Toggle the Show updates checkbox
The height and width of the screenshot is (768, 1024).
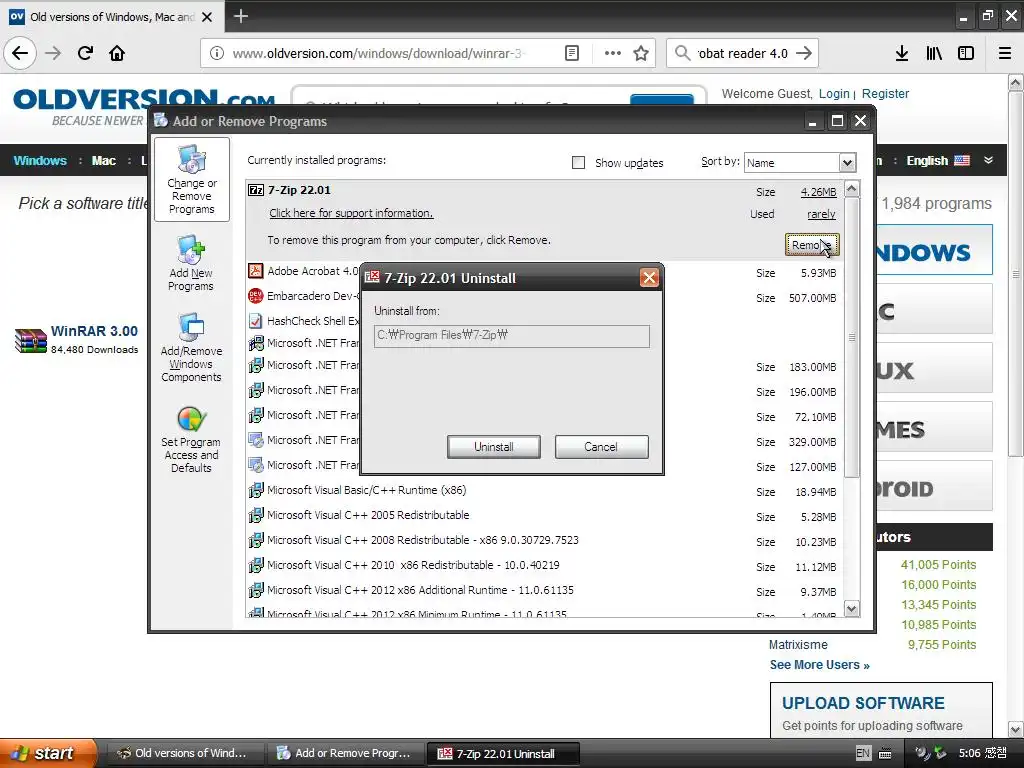pyautogui.click(x=578, y=163)
